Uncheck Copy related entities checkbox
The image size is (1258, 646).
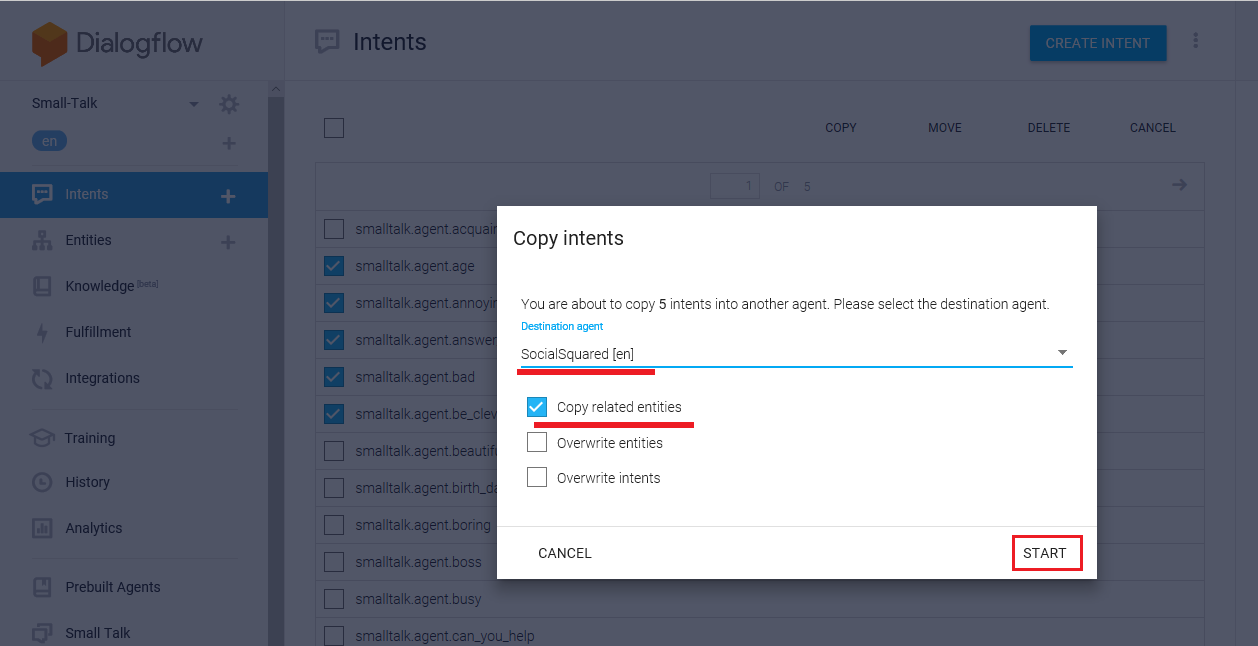[x=537, y=407]
